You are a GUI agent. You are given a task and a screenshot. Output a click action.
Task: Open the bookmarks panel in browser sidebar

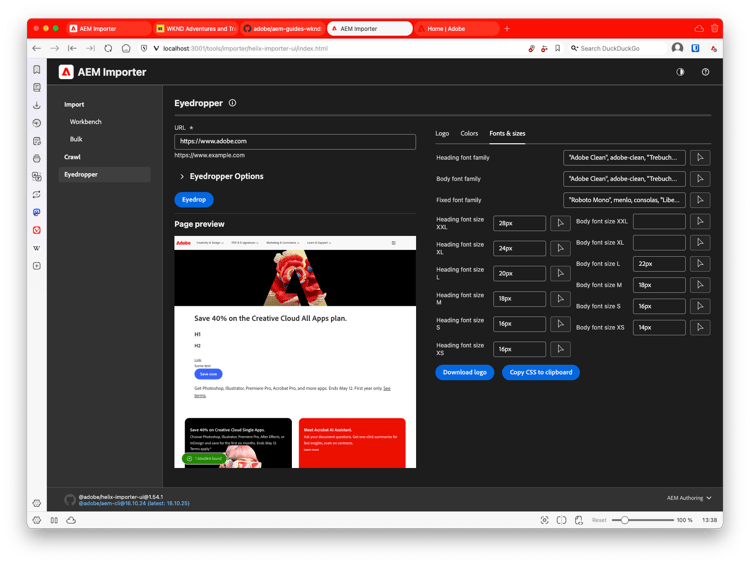[37, 70]
